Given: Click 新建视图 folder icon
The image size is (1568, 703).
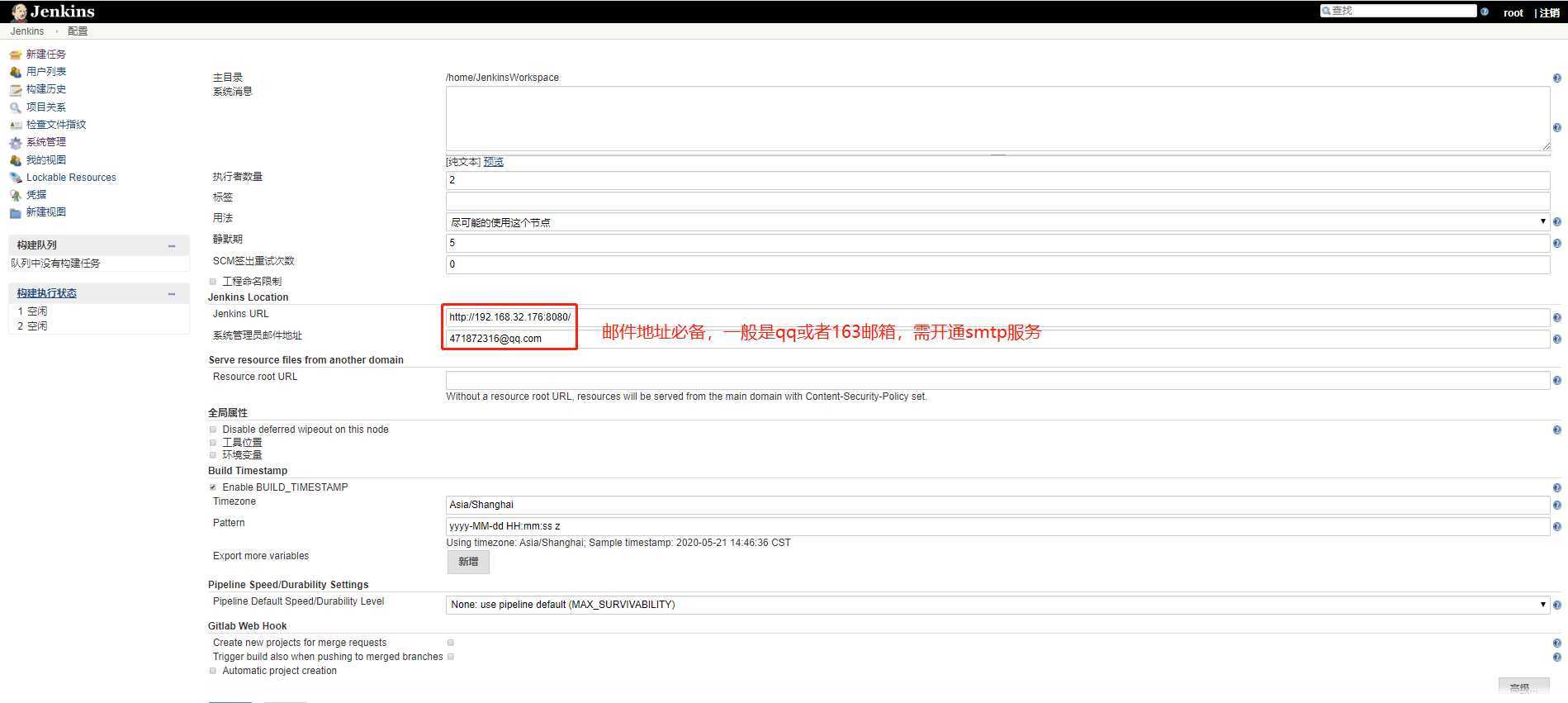Looking at the screenshot, I should click(x=16, y=212).
